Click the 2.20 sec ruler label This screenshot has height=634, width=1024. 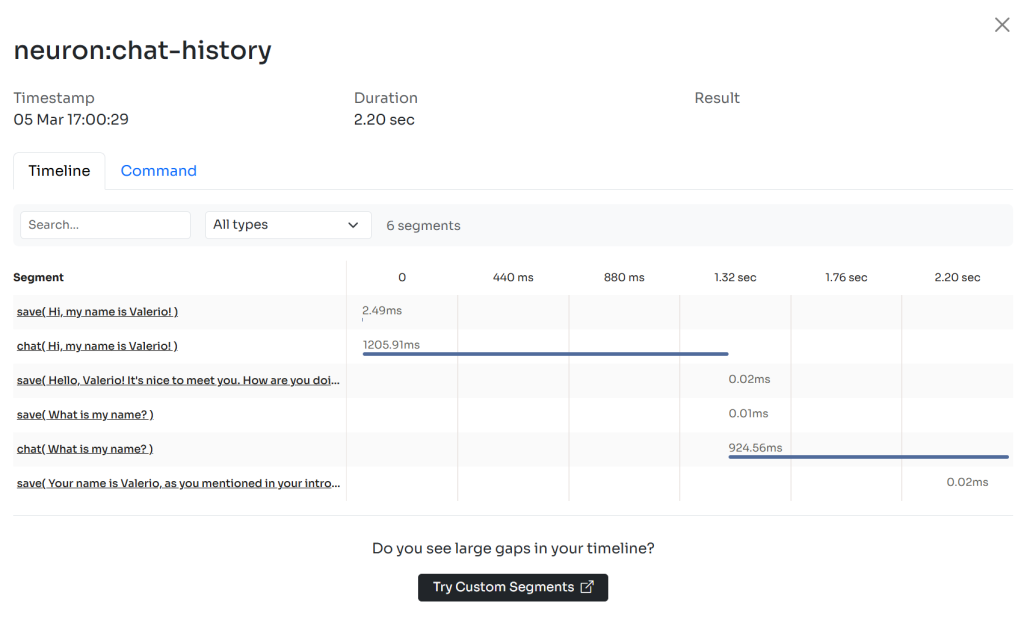(x=957, y=277)
